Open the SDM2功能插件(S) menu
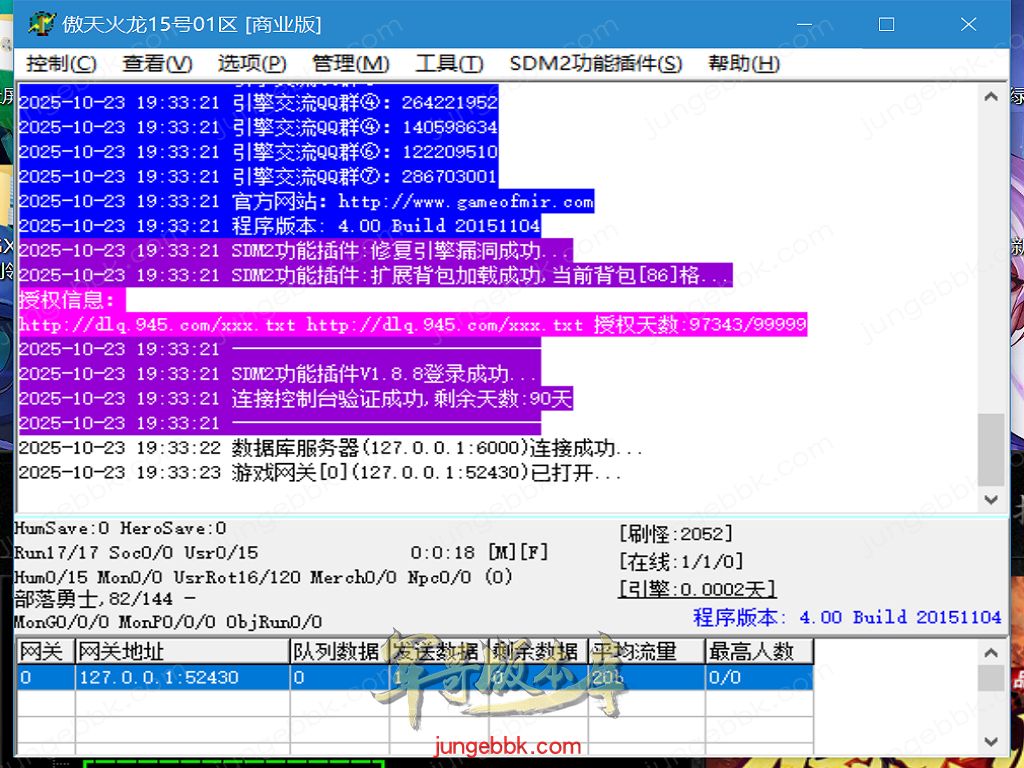This screenshot has height=768, width=1024. pos(595,64)
